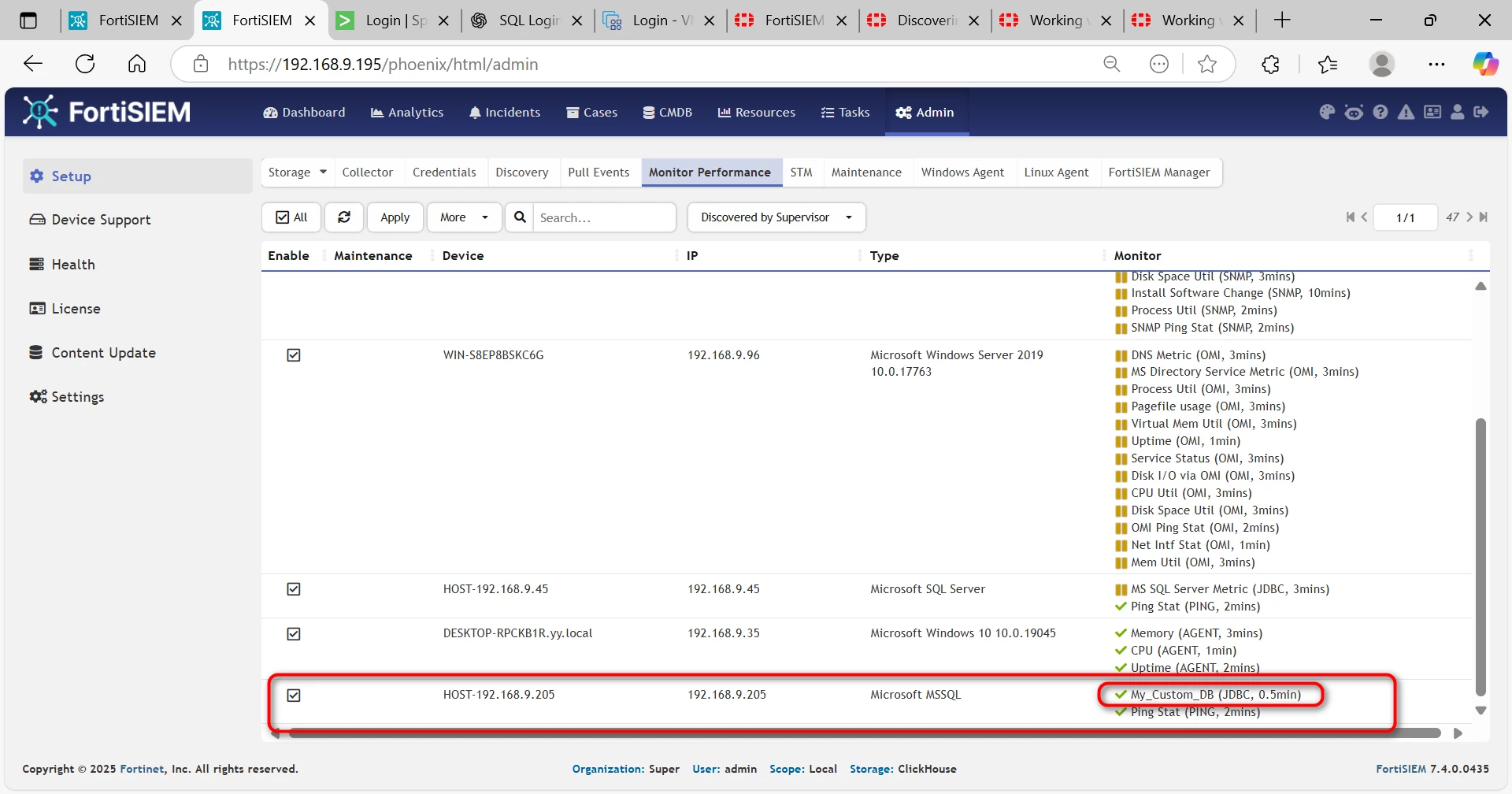Sort by the Device column header
1512x794 pixels.
click(463, 256)
